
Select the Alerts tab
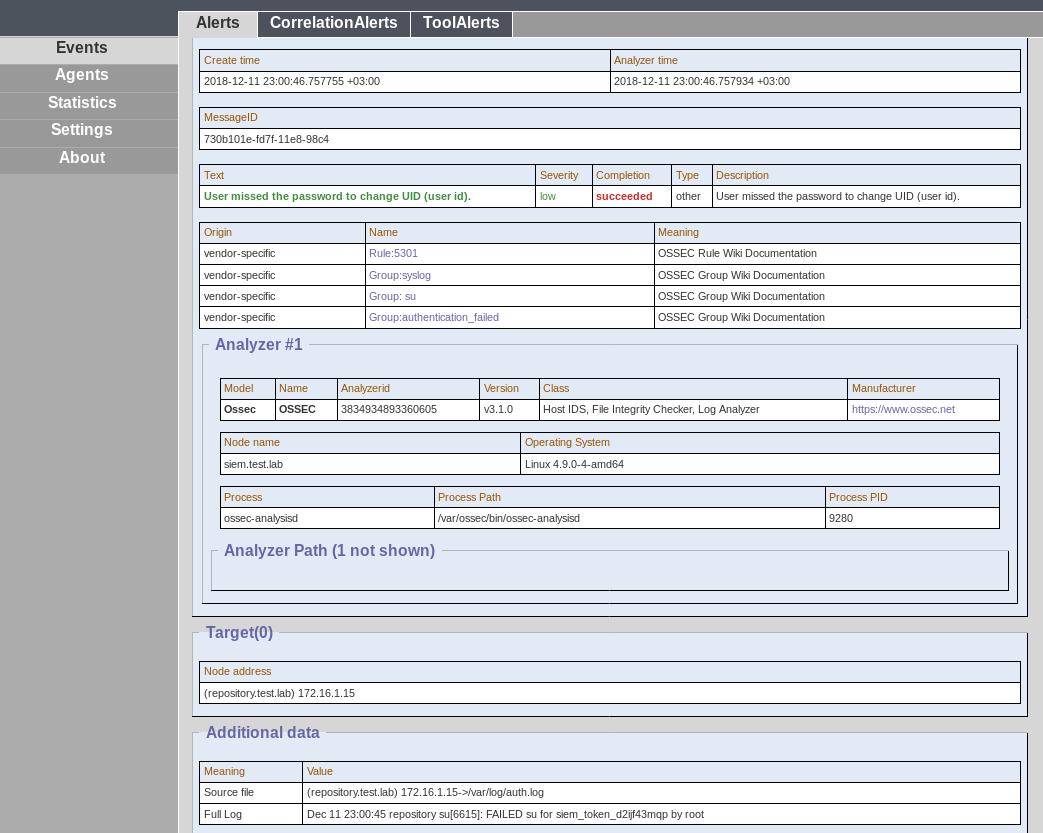pos(217,23)
